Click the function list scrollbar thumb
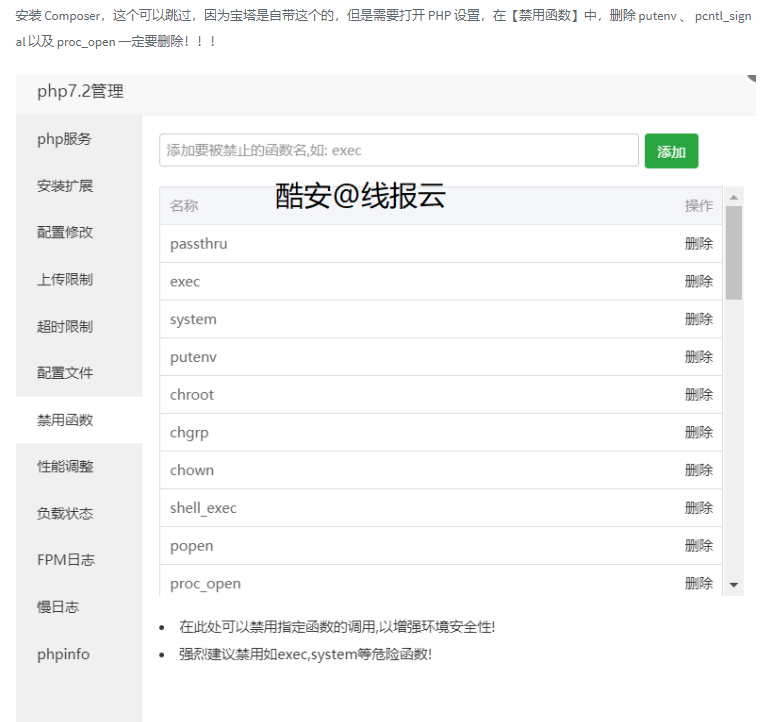The height and width of the screenshot is (722, 784). (734, 252)
